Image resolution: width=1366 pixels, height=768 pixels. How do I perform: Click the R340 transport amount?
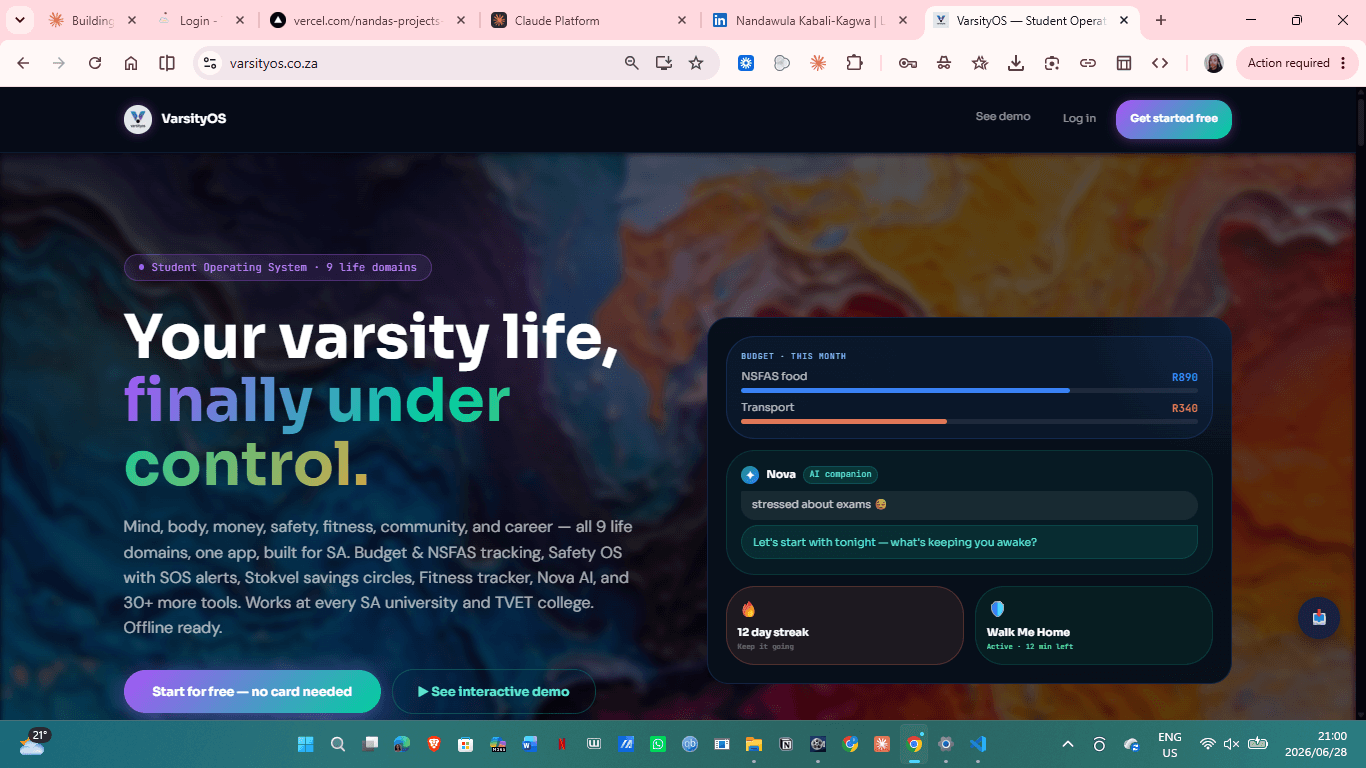point(1185,408)
